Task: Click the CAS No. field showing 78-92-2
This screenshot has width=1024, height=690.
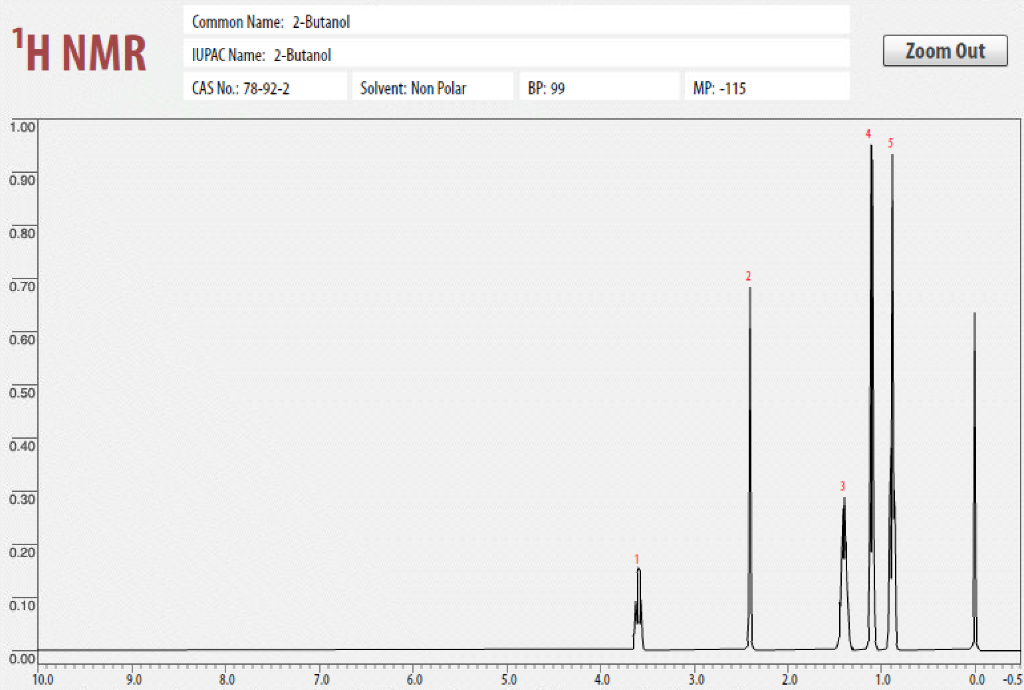Action: pyautogui.click(x=265, y=86)
